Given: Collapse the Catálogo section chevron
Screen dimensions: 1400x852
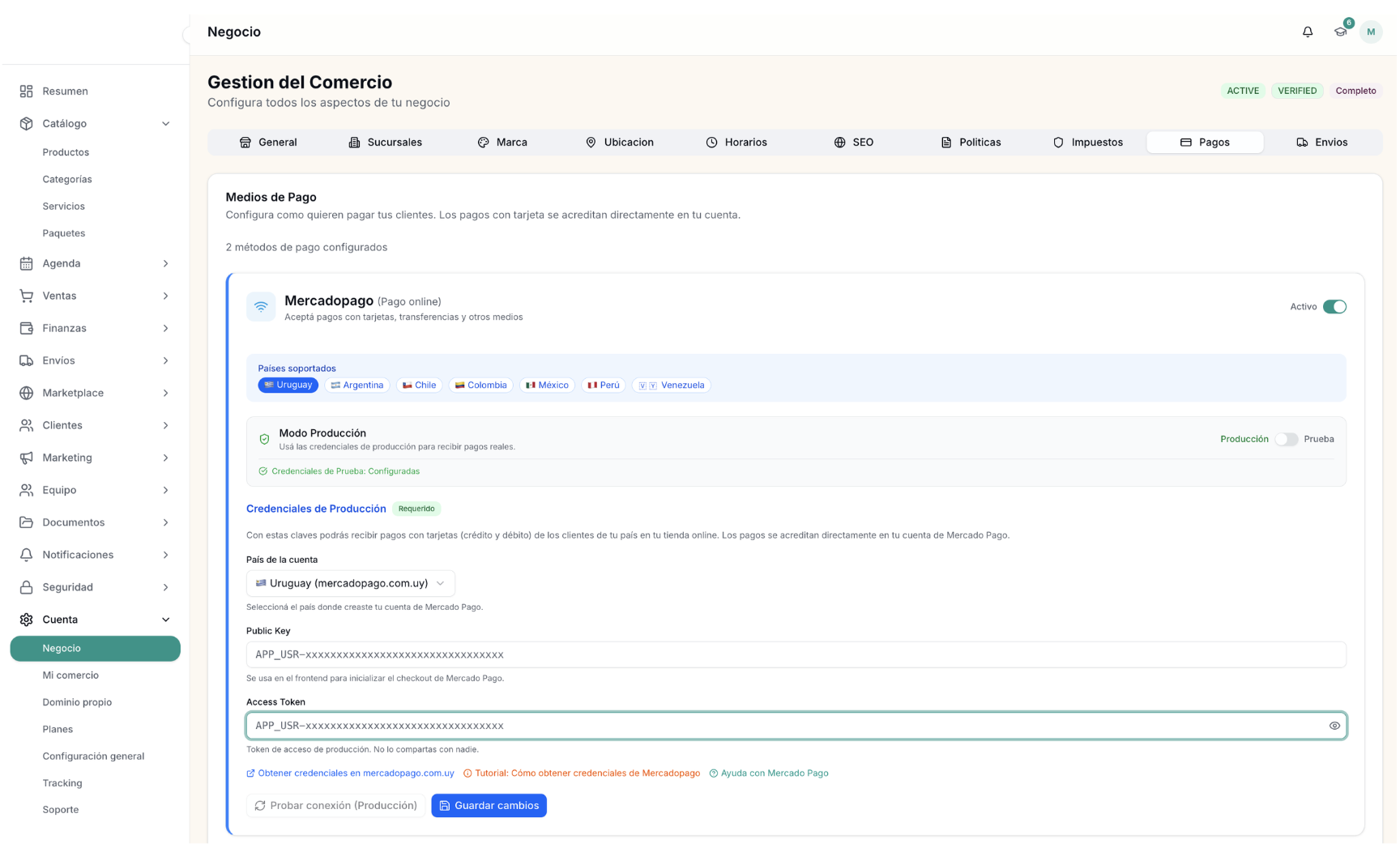Looking at the screenshot, I should click(165, 124).
